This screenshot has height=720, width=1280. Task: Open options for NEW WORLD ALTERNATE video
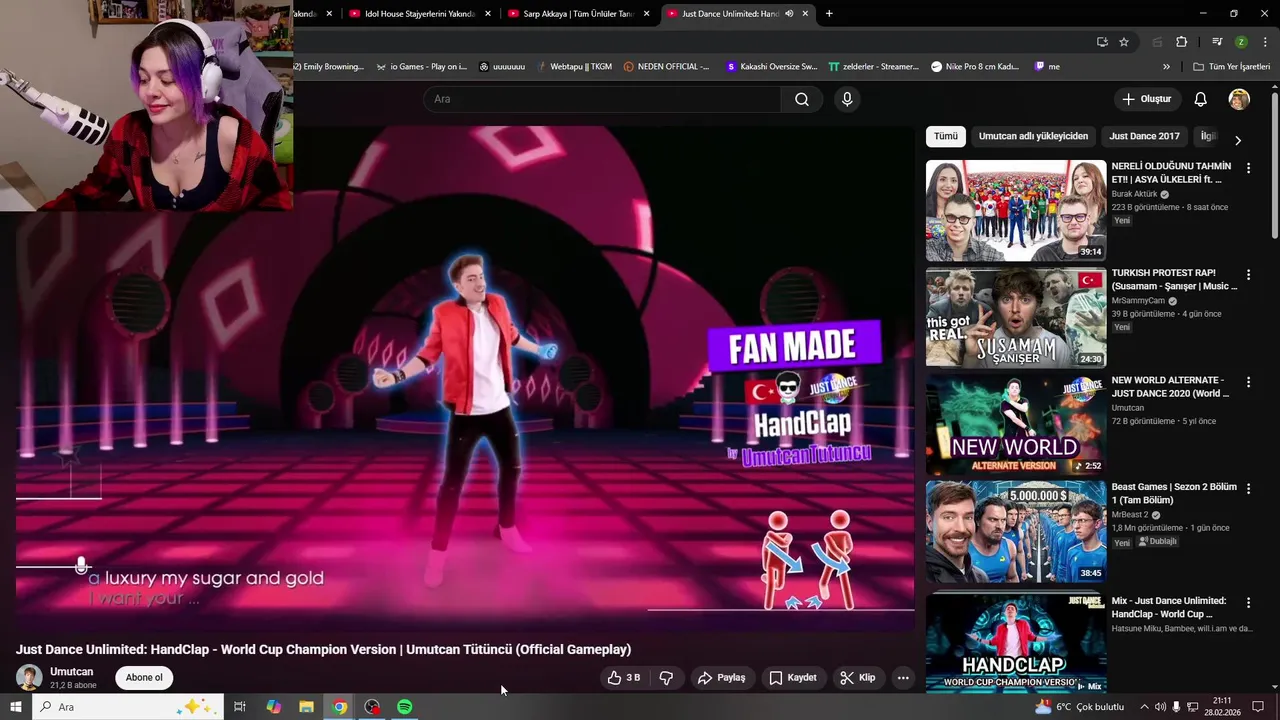[1248, 382]
